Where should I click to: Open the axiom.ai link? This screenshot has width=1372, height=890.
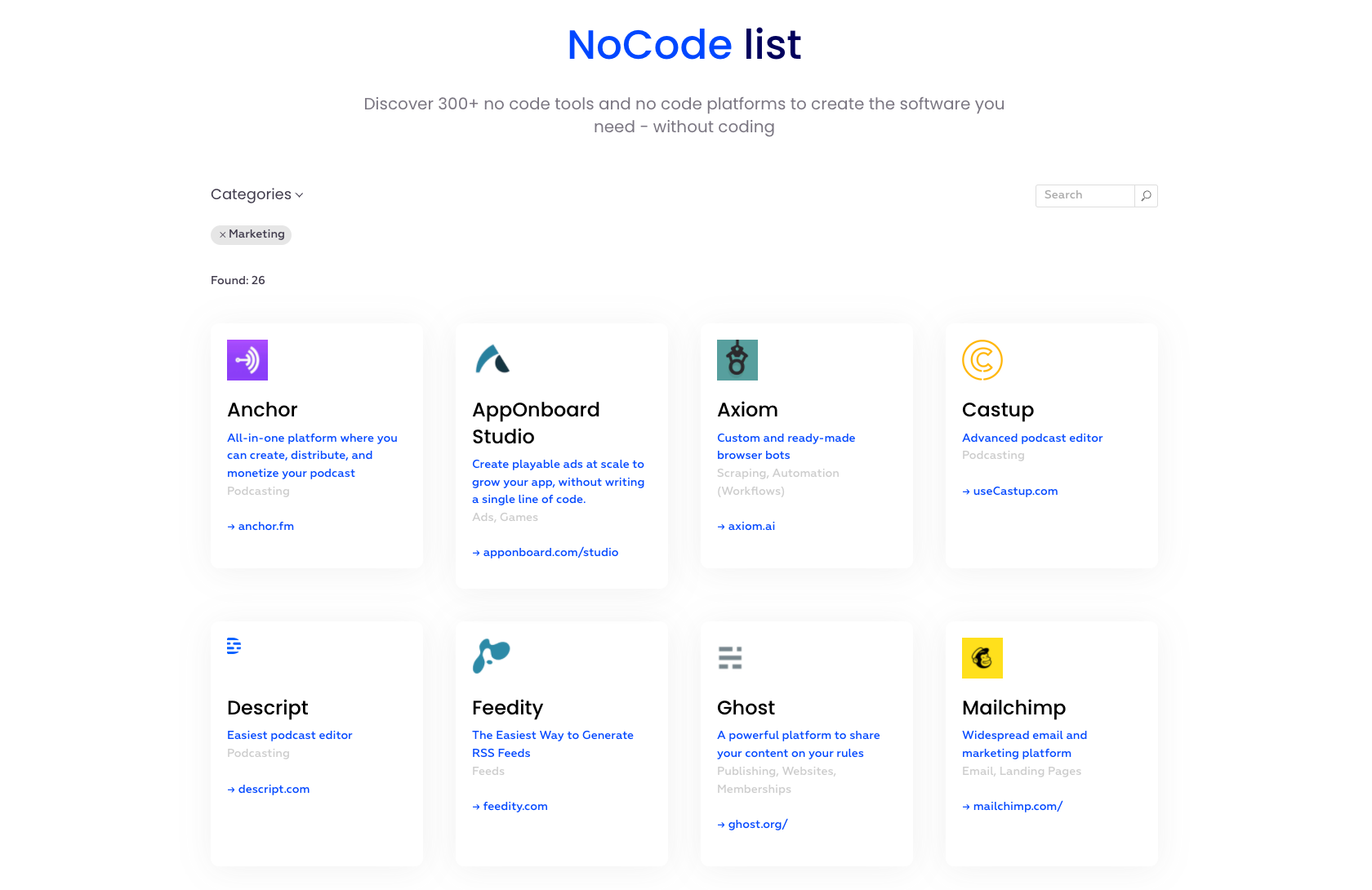tap(746, 527)
